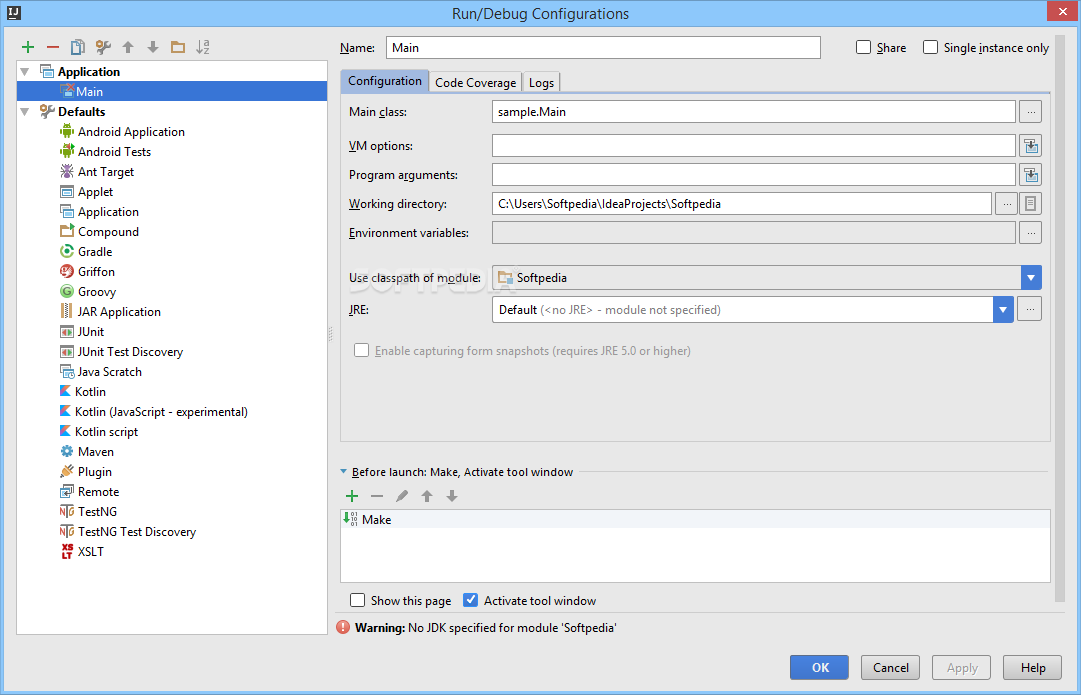
Task: Browse Main class ellipsis button
Action: click(x=1030, y=112)
